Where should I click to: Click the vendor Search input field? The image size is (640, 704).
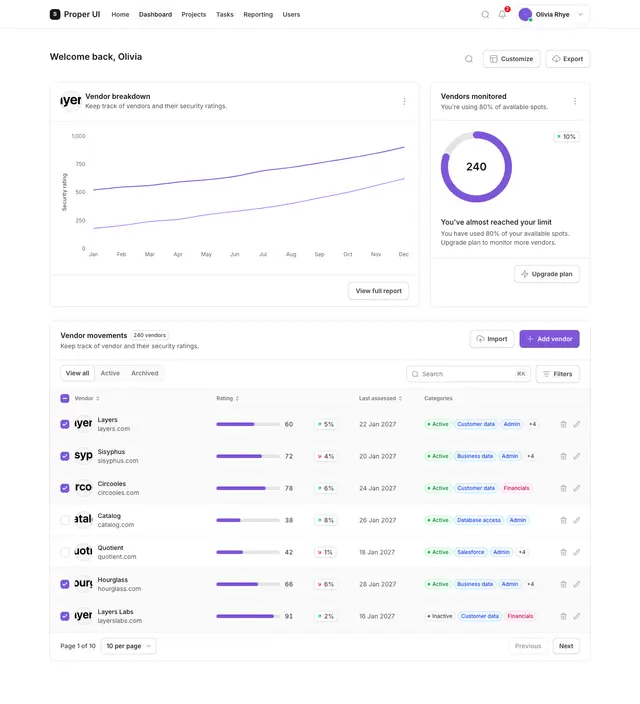[x=468, y=374]
